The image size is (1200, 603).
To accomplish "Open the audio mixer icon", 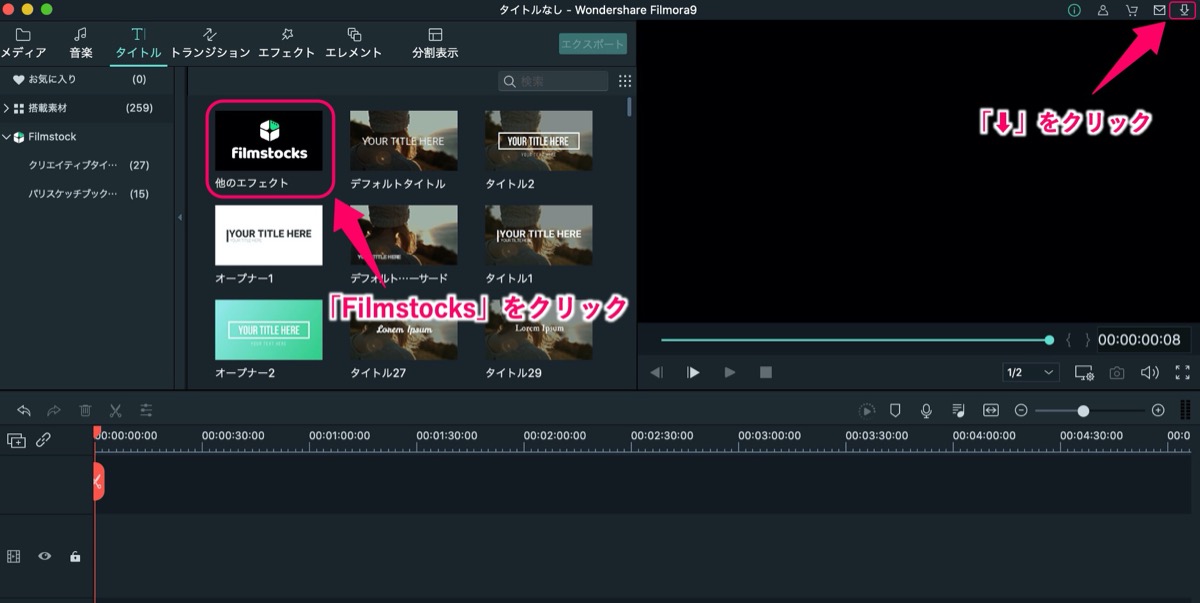I will pyautogui.click(x=958, y=410).
